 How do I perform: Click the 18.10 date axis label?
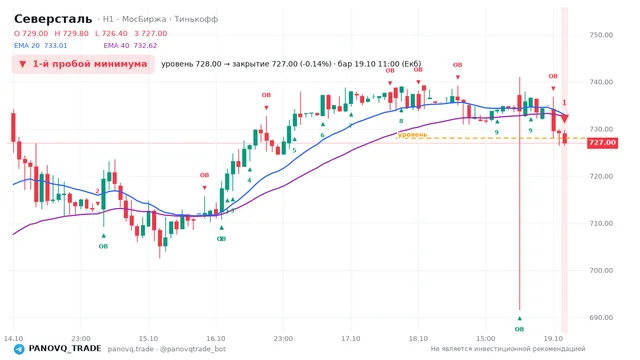[418, 338]
